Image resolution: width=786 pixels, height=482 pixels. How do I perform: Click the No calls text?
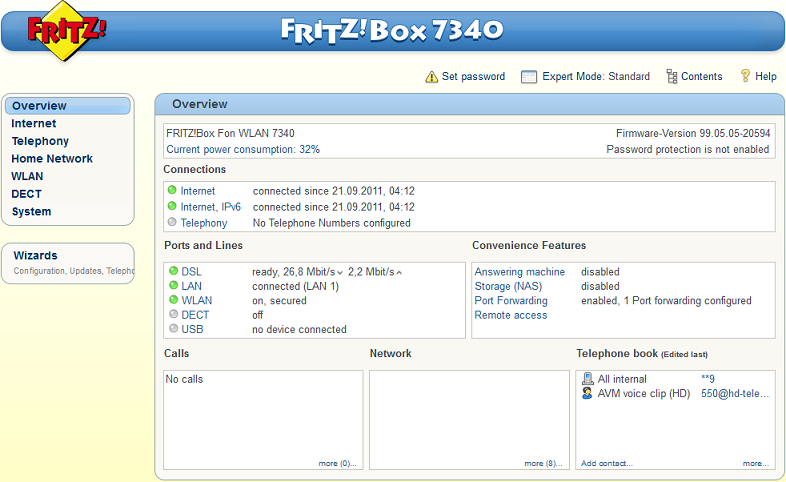pyautogui.click(x=184, y=379)
